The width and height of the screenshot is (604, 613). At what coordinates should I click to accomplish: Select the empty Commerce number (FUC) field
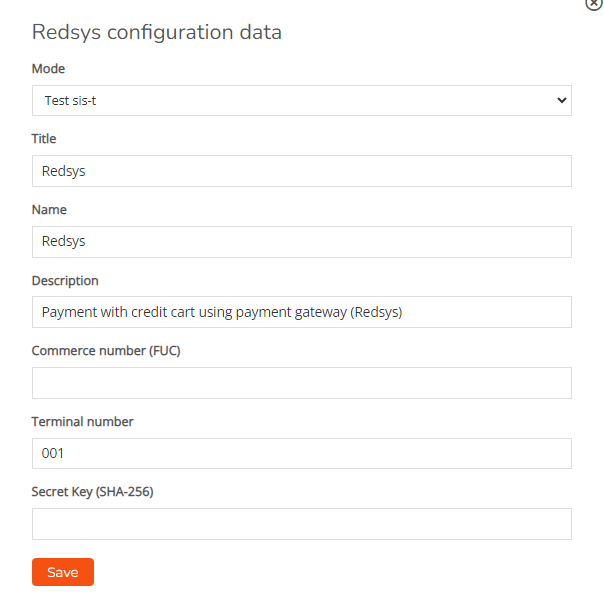click(x=301, y=383)
